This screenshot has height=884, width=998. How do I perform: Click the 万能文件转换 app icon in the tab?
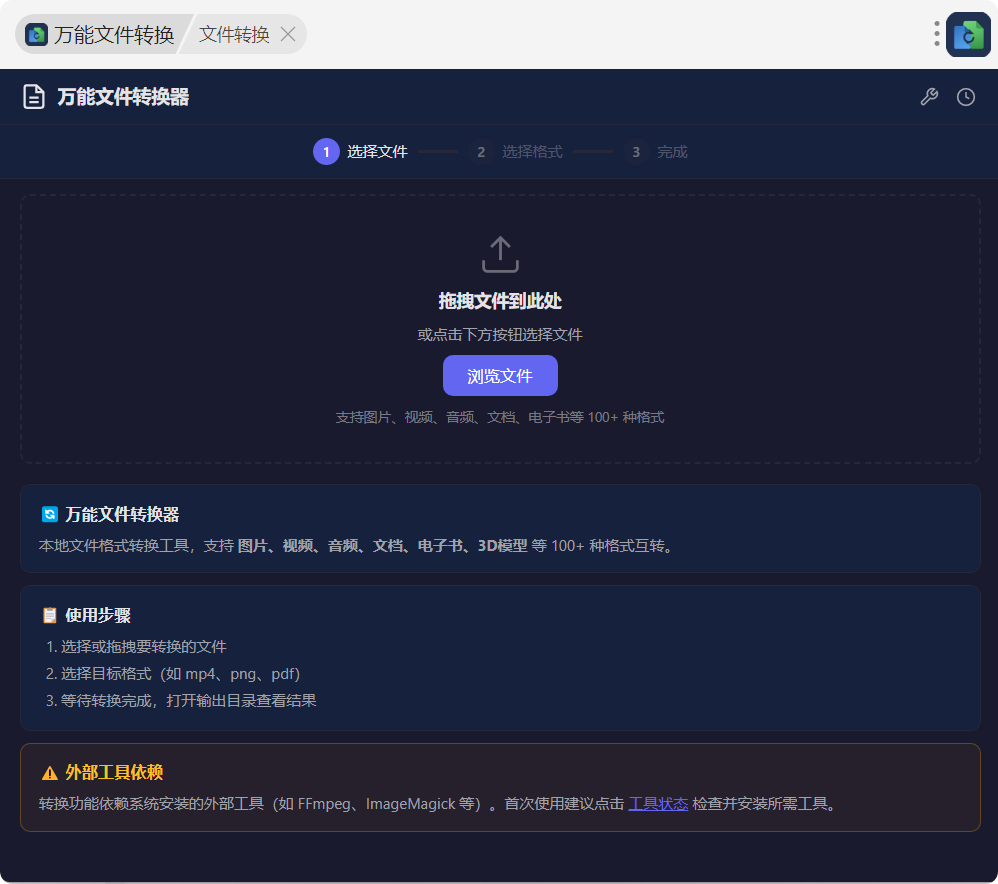(x=36, y=34)
